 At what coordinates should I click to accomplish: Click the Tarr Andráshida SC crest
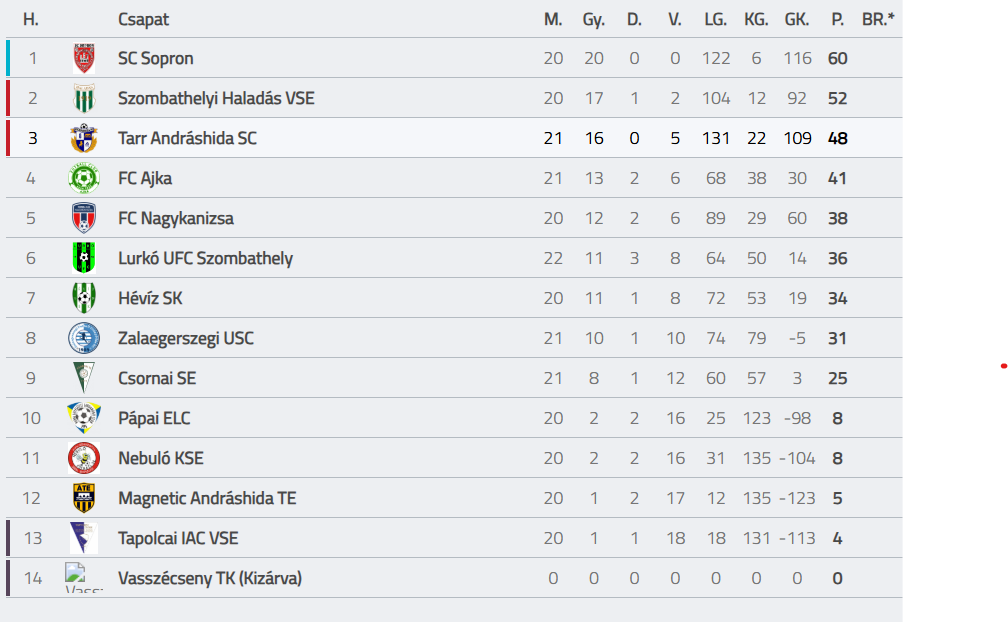tap(84, 138)
